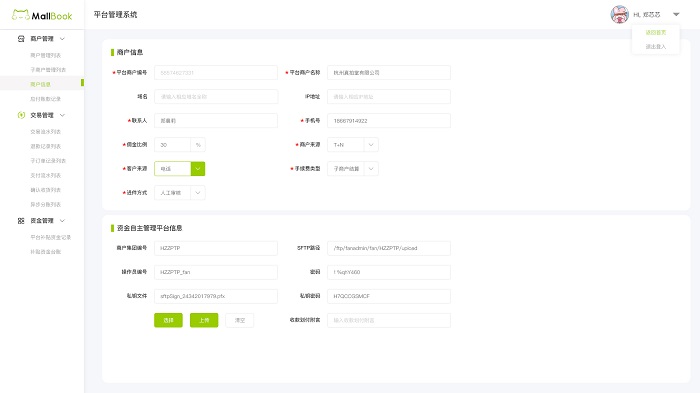Open the green 客户来源 dropdown arrow
The height and width of the screenshot is (393, 700).
198,169
